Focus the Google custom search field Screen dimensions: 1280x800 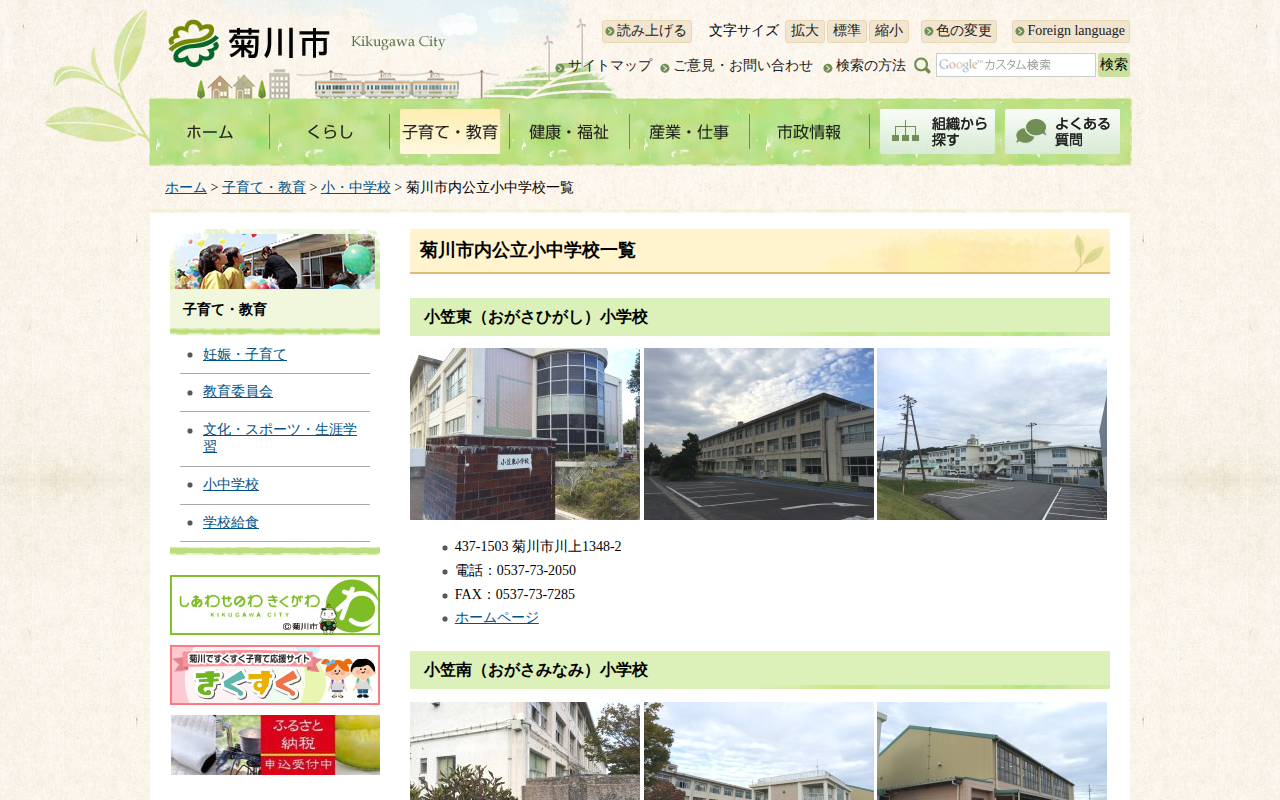point(1016,65)
